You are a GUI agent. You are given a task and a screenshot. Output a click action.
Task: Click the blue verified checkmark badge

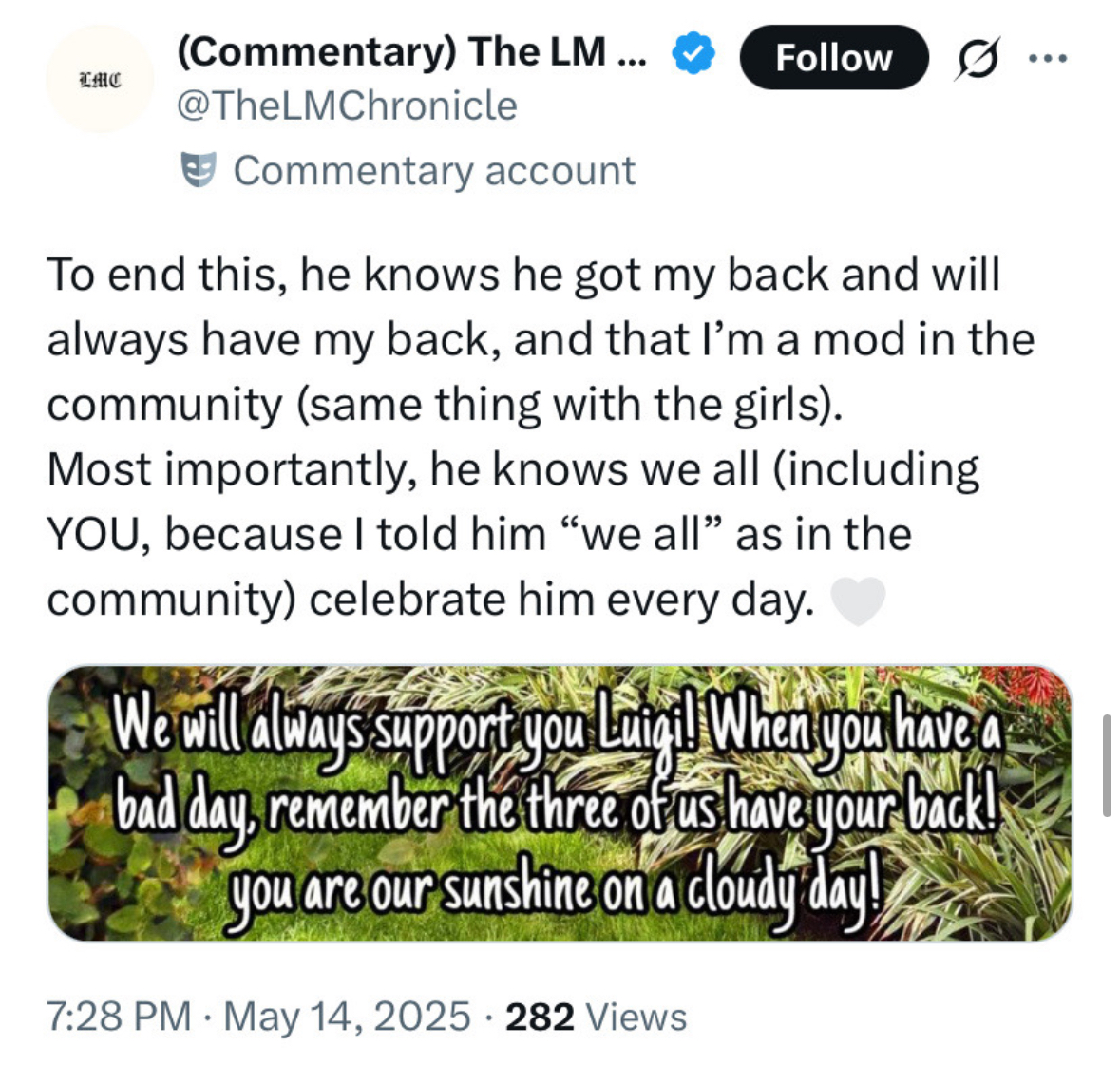coord(693,53)
